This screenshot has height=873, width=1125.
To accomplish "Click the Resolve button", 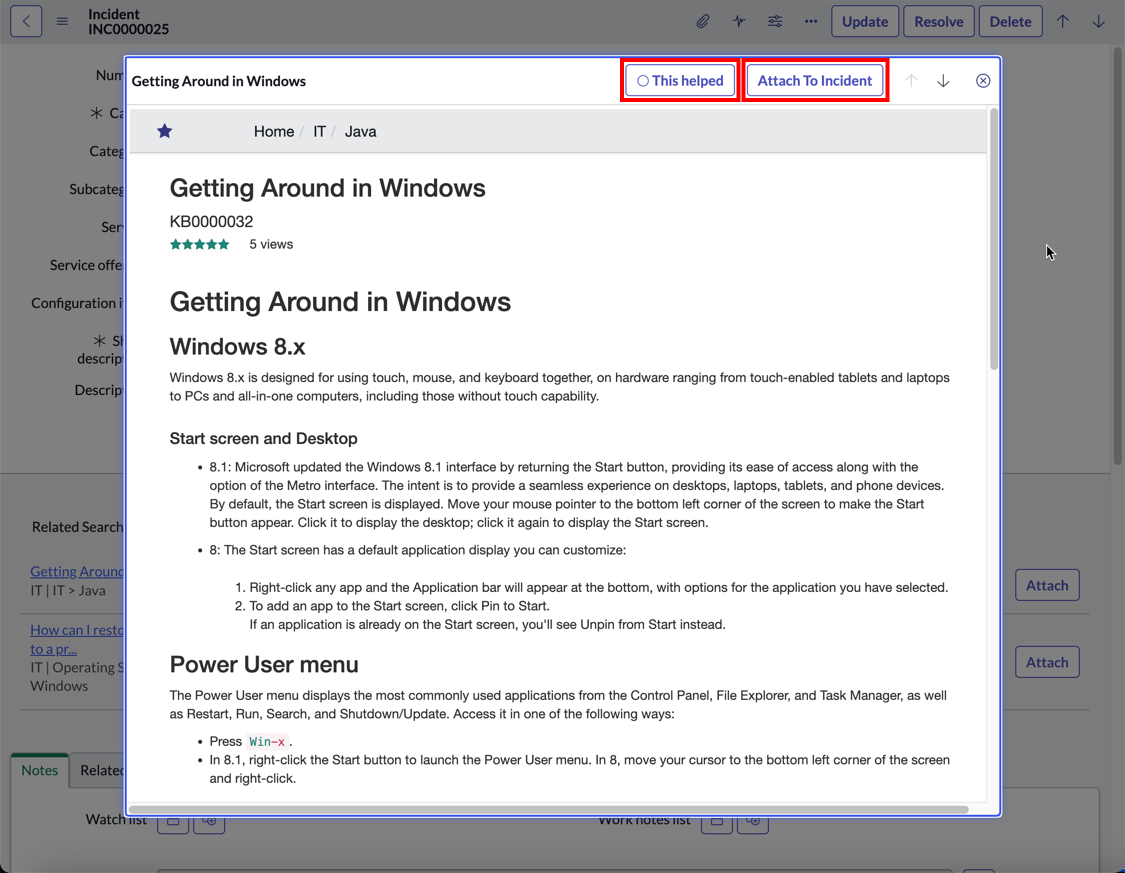I will pos(938,22).
